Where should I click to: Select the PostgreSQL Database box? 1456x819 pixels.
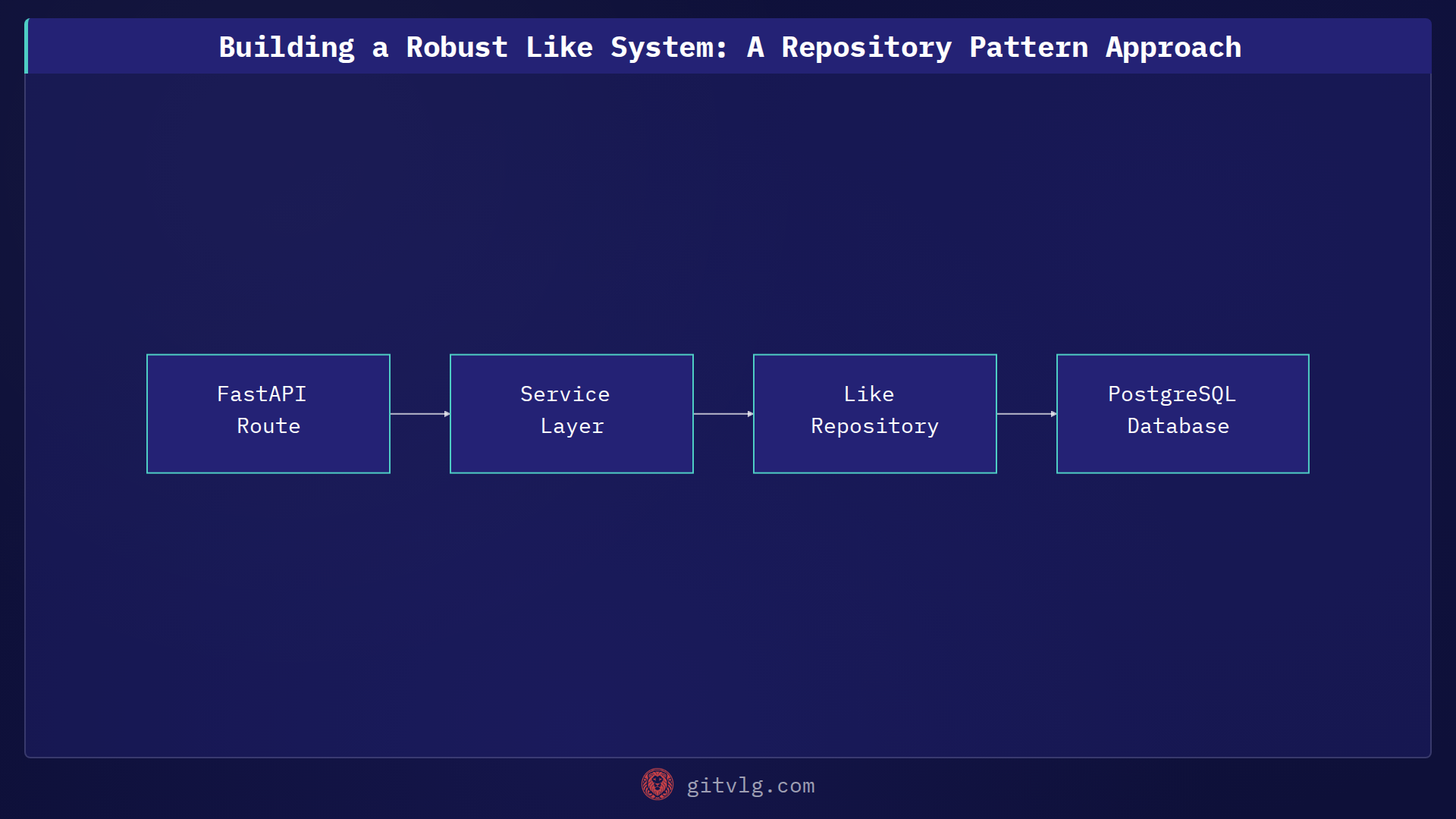pos(1183,414)
